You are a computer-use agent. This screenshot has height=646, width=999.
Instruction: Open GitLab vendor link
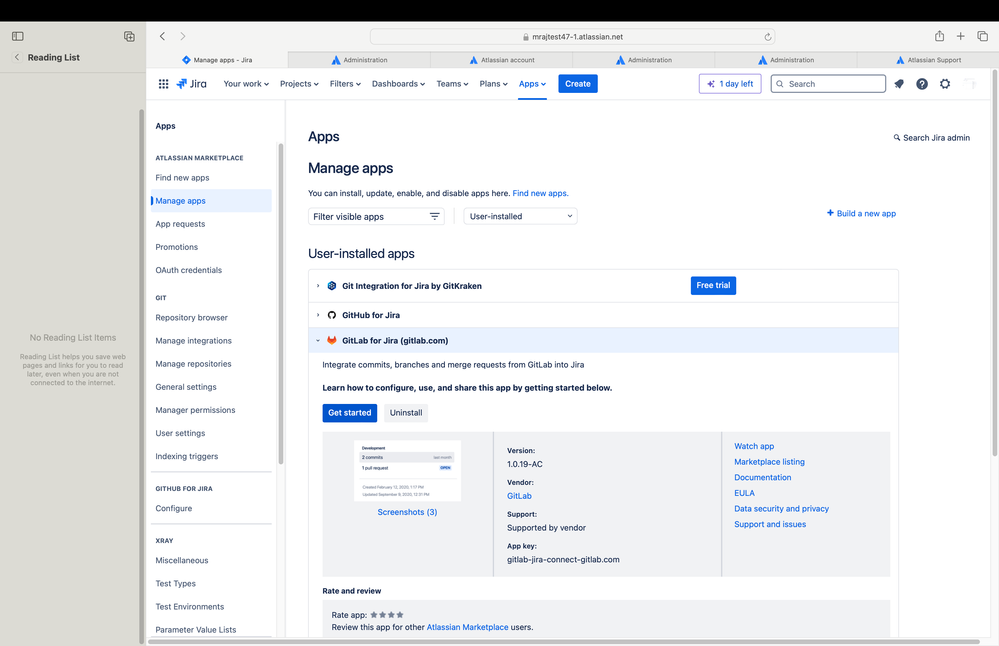pos(519,496)
